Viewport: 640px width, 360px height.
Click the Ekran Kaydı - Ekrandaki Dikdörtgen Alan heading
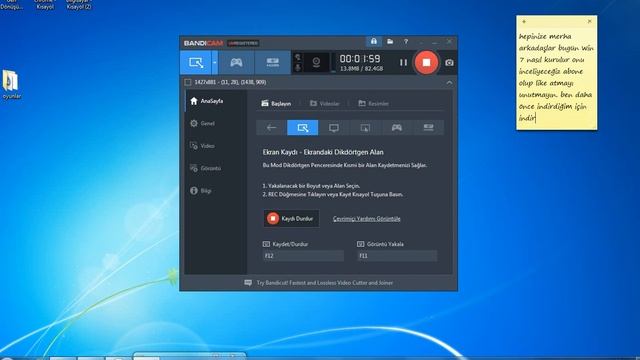pyautogui.click(x=323, y=152)
